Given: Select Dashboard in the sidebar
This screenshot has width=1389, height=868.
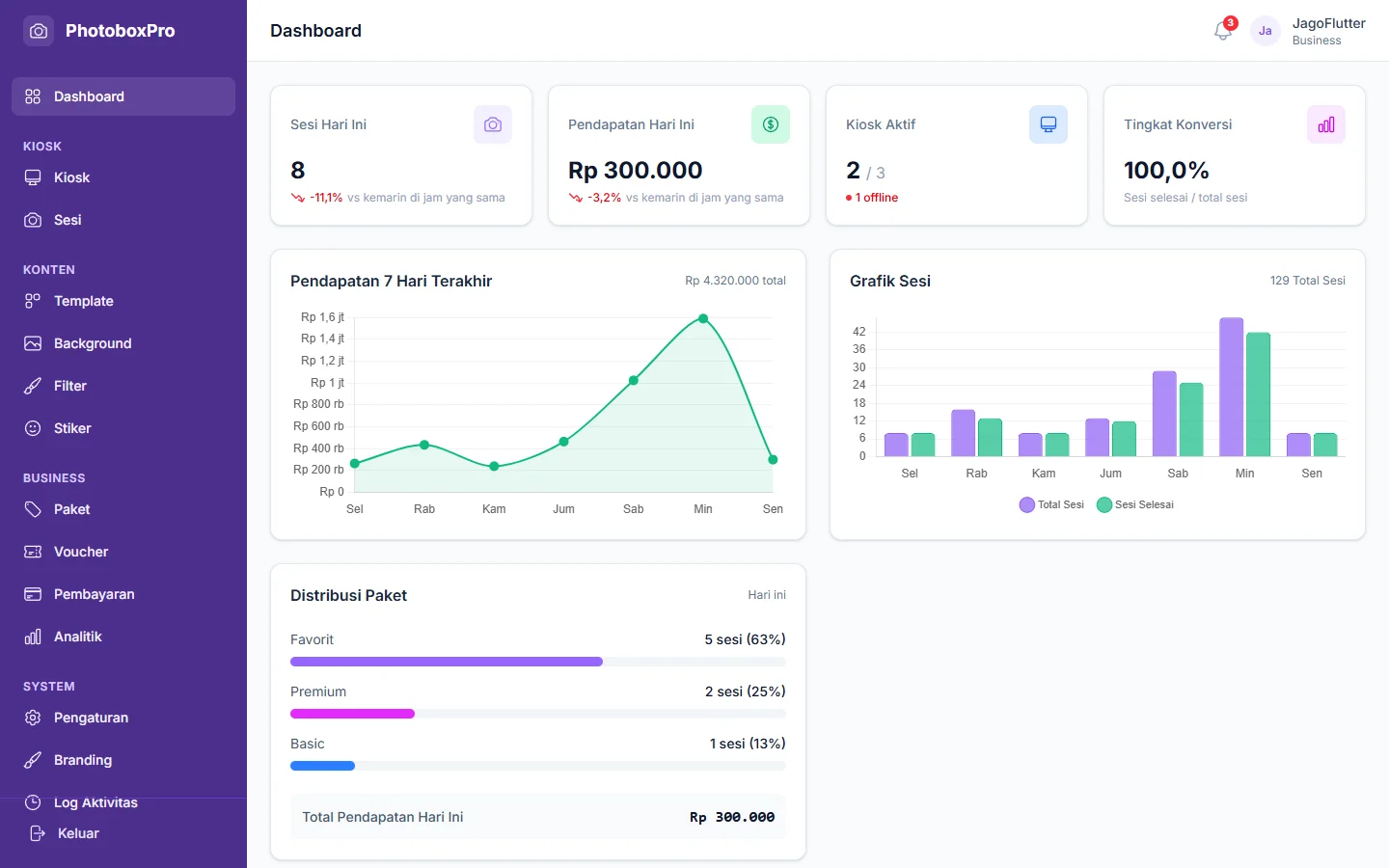Looking at the screenshot, I should (x=123, y=96).
